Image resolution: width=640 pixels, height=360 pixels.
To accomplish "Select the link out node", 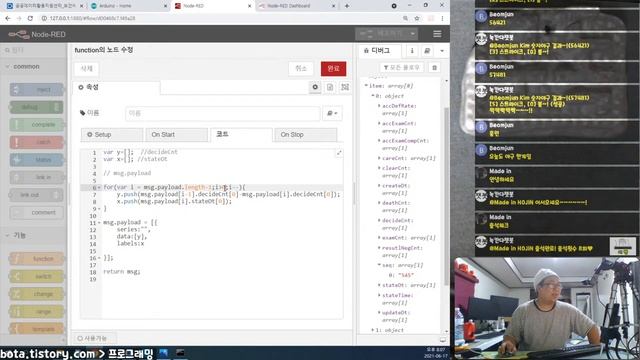I will coord(37,195).
